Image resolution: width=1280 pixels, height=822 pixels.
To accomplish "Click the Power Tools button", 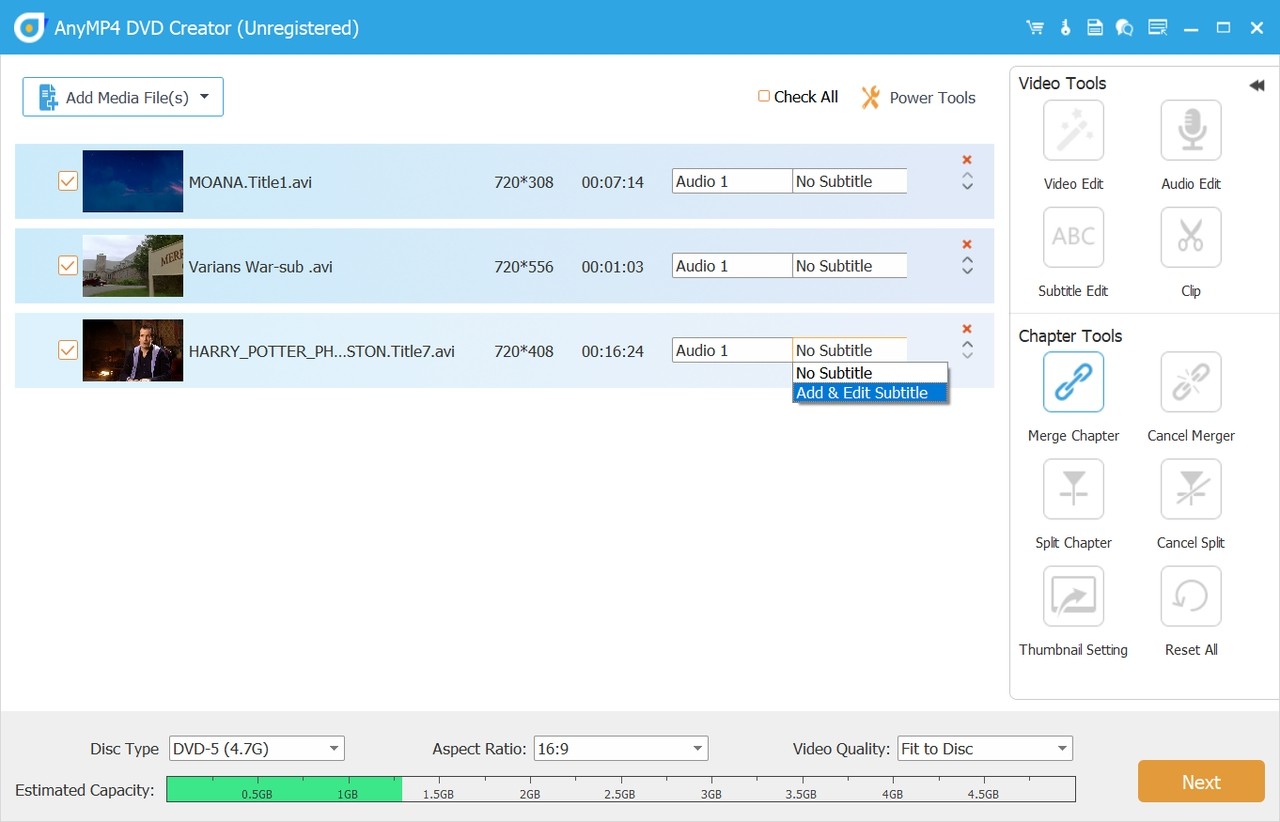I will [x=918, y=97].
